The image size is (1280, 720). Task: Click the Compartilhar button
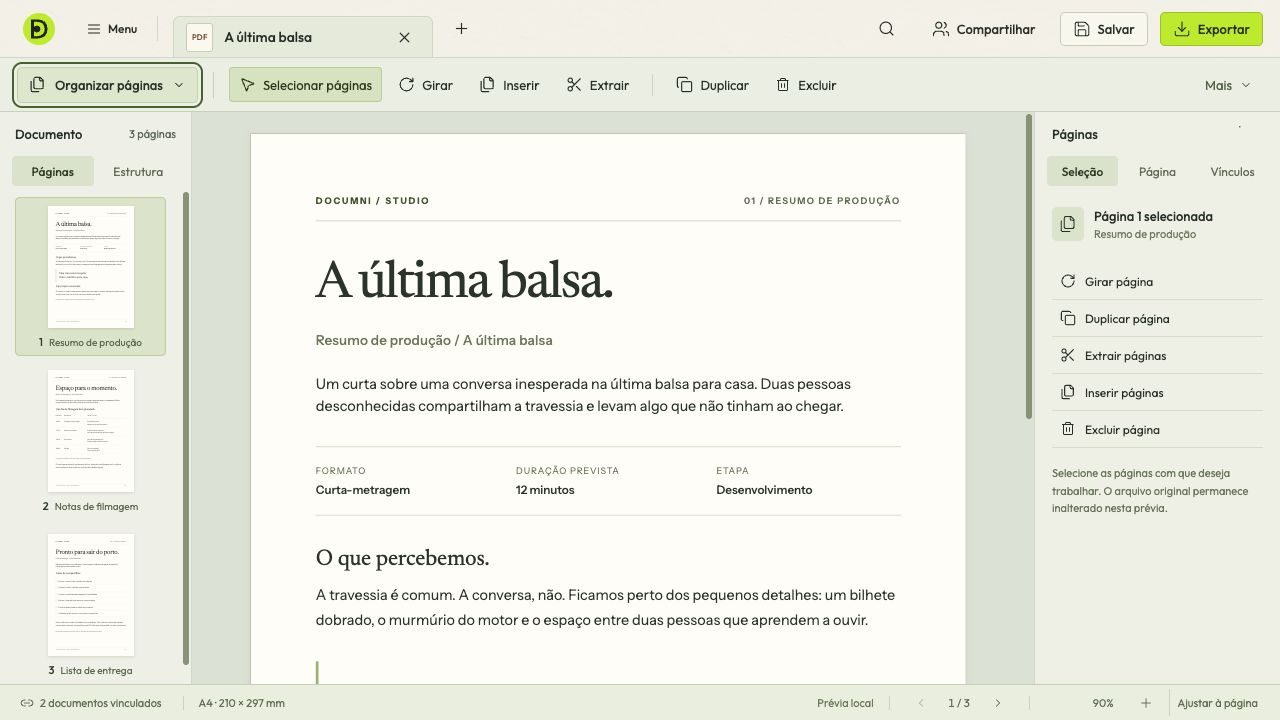coord(983,29)
